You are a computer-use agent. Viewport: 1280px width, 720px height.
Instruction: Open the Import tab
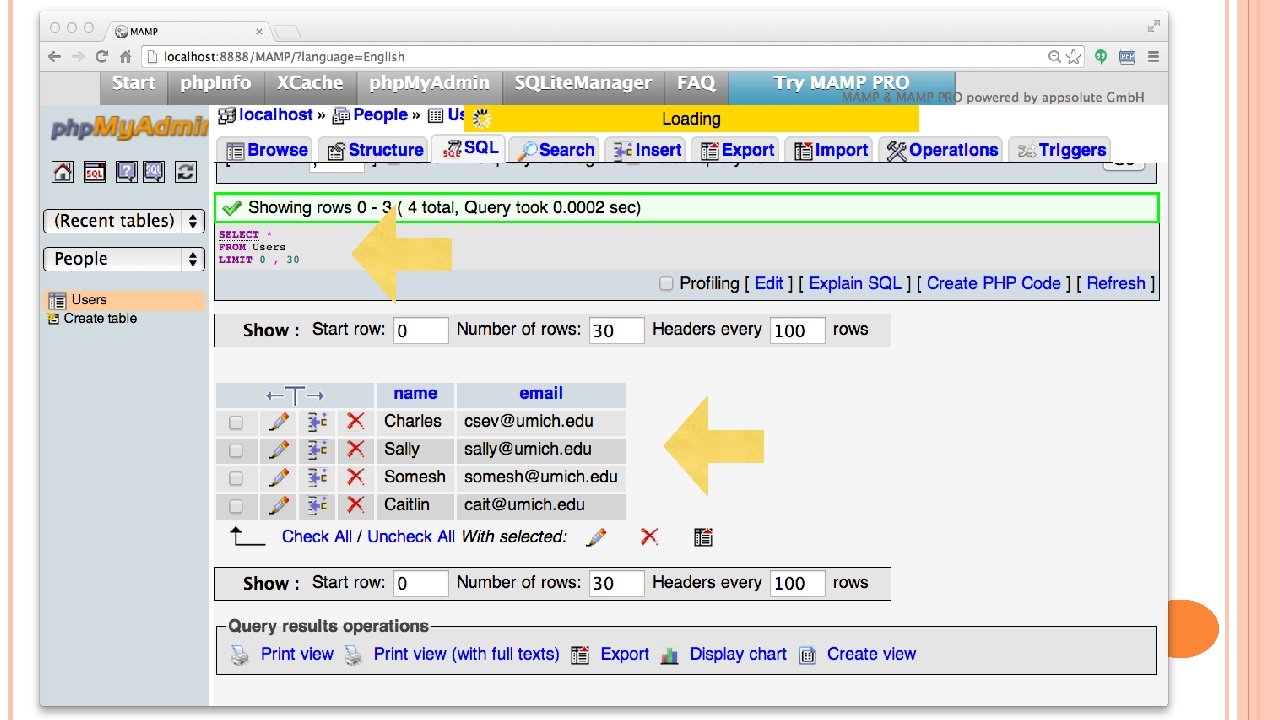830,150
